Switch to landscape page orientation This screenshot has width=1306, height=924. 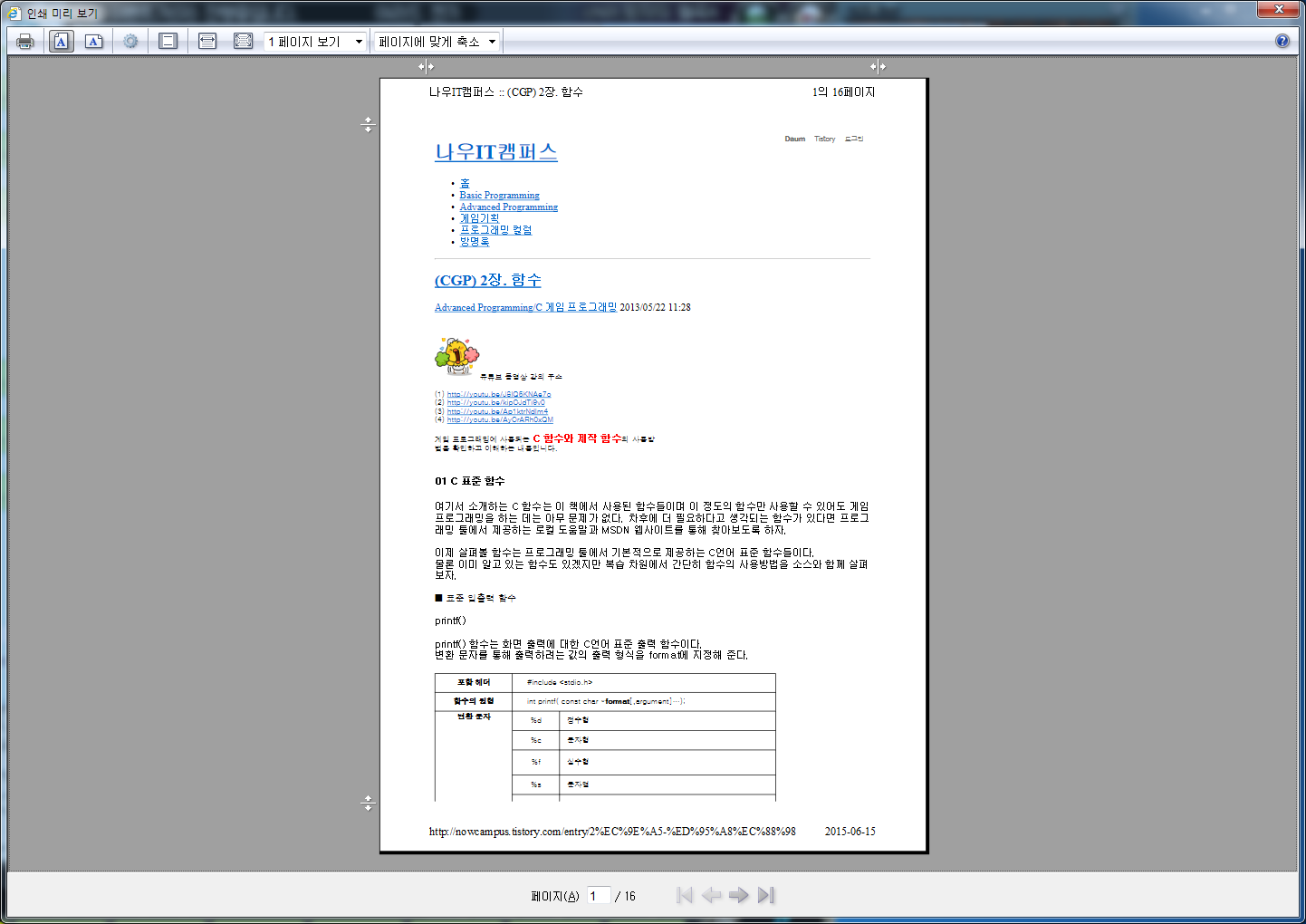[x=94, y=42]
